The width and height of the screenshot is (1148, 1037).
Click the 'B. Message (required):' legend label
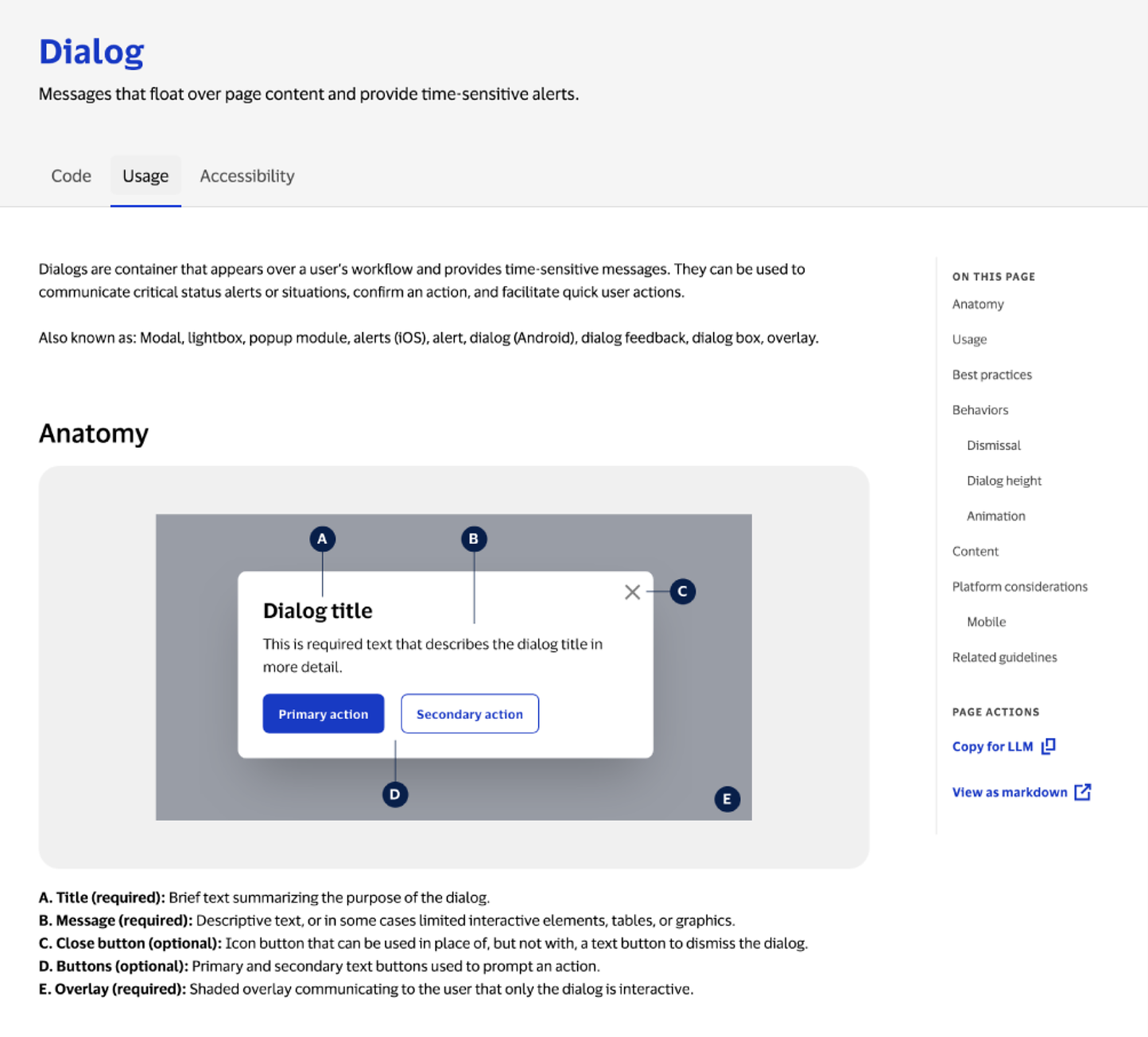(x=116, y=920)
